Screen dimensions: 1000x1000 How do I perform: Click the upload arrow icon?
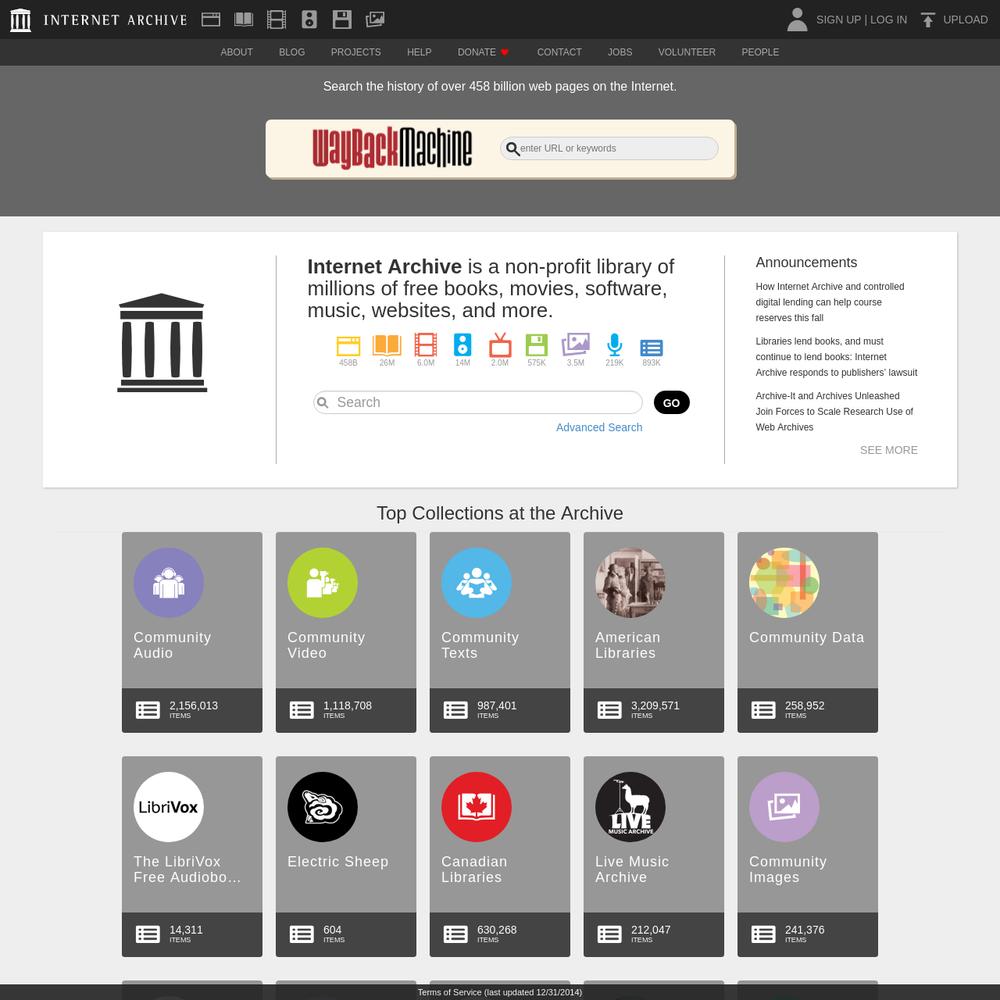(928, 20)
